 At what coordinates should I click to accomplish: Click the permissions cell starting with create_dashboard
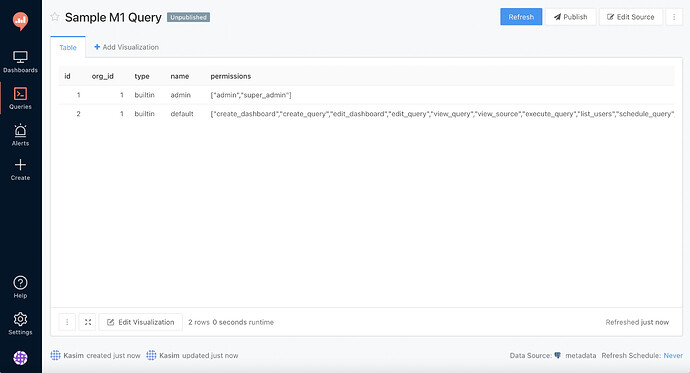442,113
